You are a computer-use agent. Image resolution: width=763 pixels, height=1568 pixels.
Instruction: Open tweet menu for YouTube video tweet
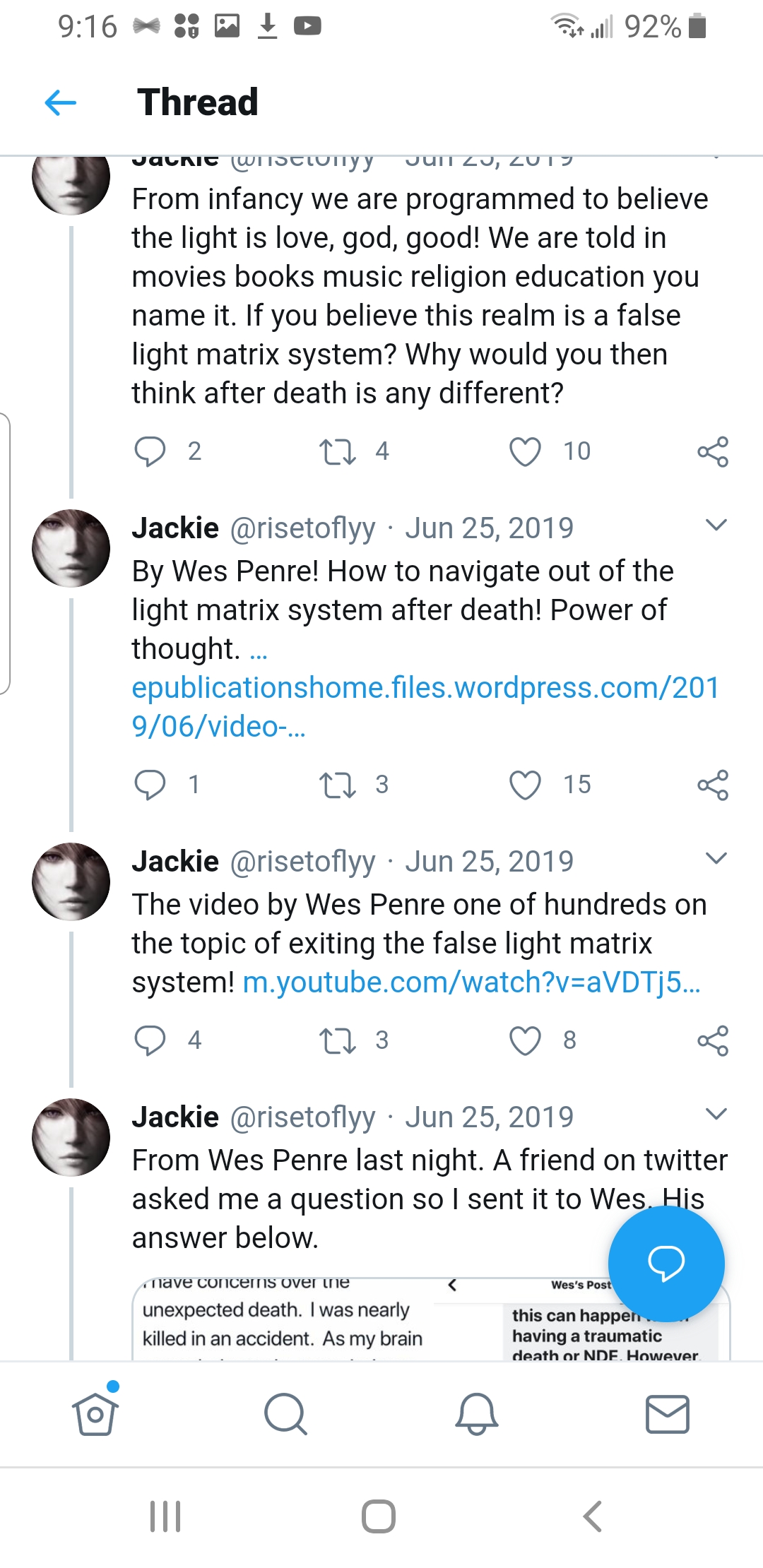point(716,858)
